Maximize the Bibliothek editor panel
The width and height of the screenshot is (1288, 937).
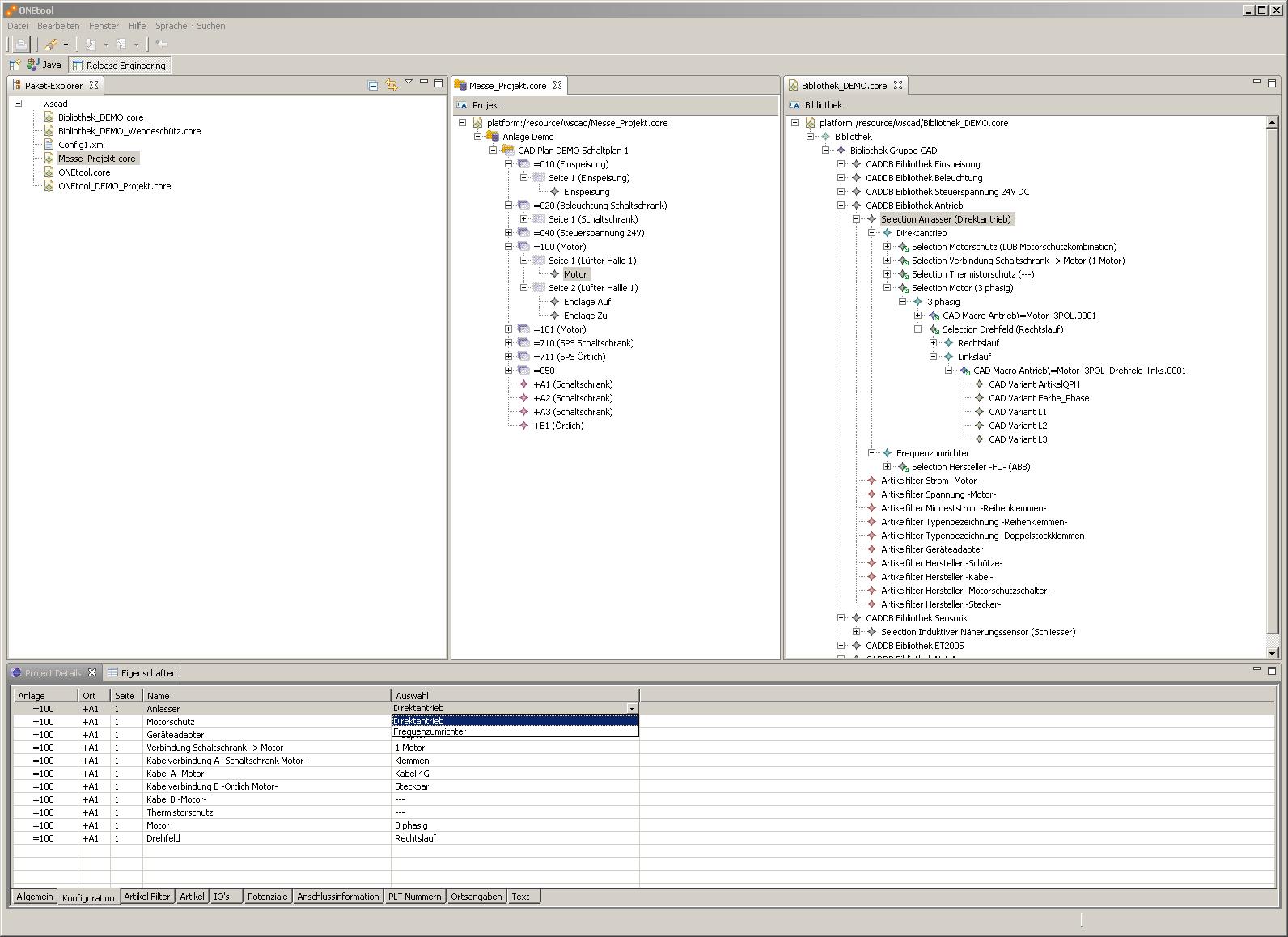click(x=1272, y=83)
